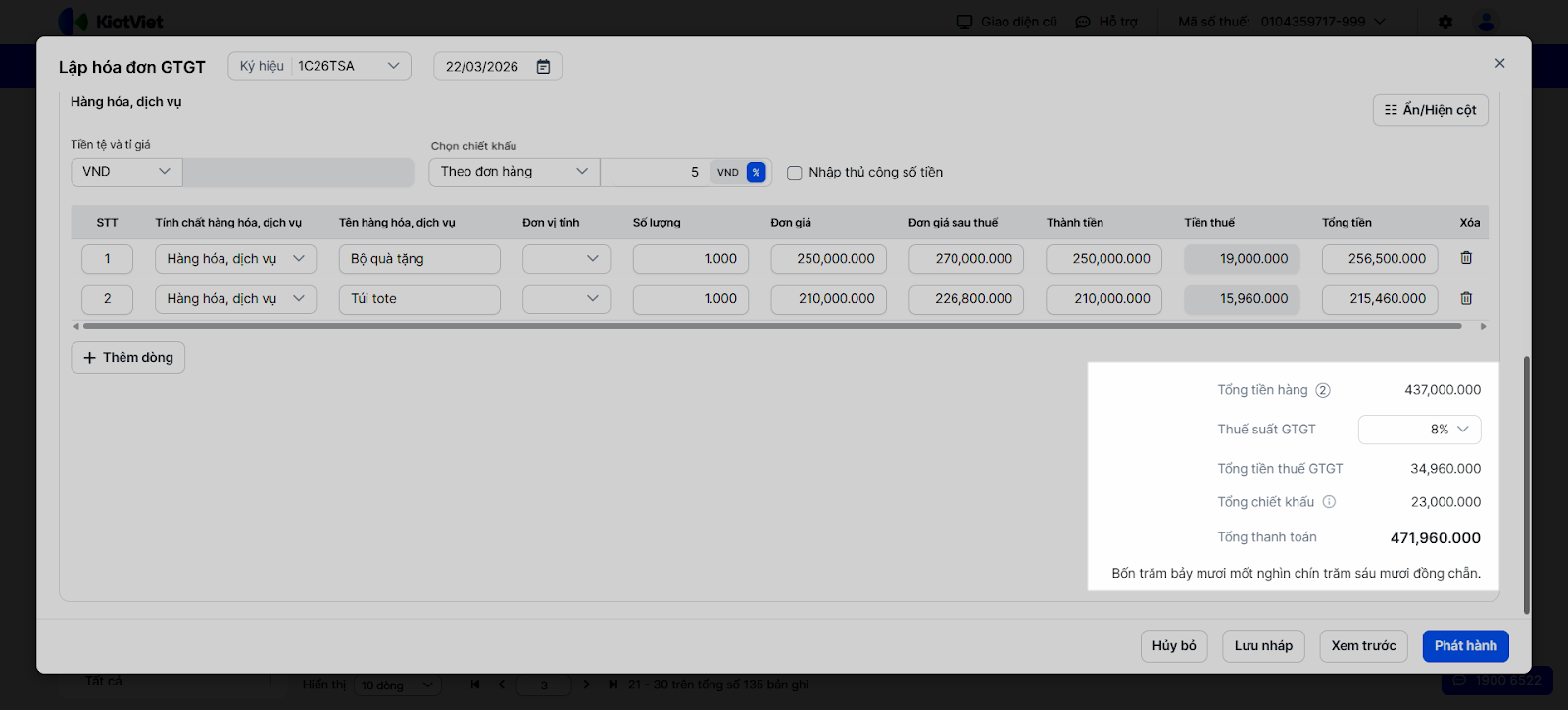Click Đơn giá field showing 210,000.000
Screen dimensions: 1568x710
pyautogui.click(x=829, y=299)
